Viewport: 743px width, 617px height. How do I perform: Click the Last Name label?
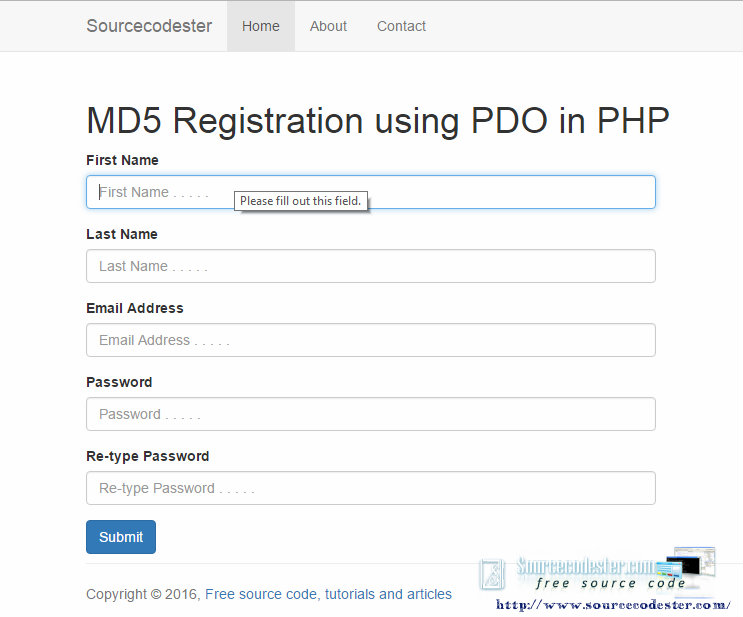(x=122, y=234)
